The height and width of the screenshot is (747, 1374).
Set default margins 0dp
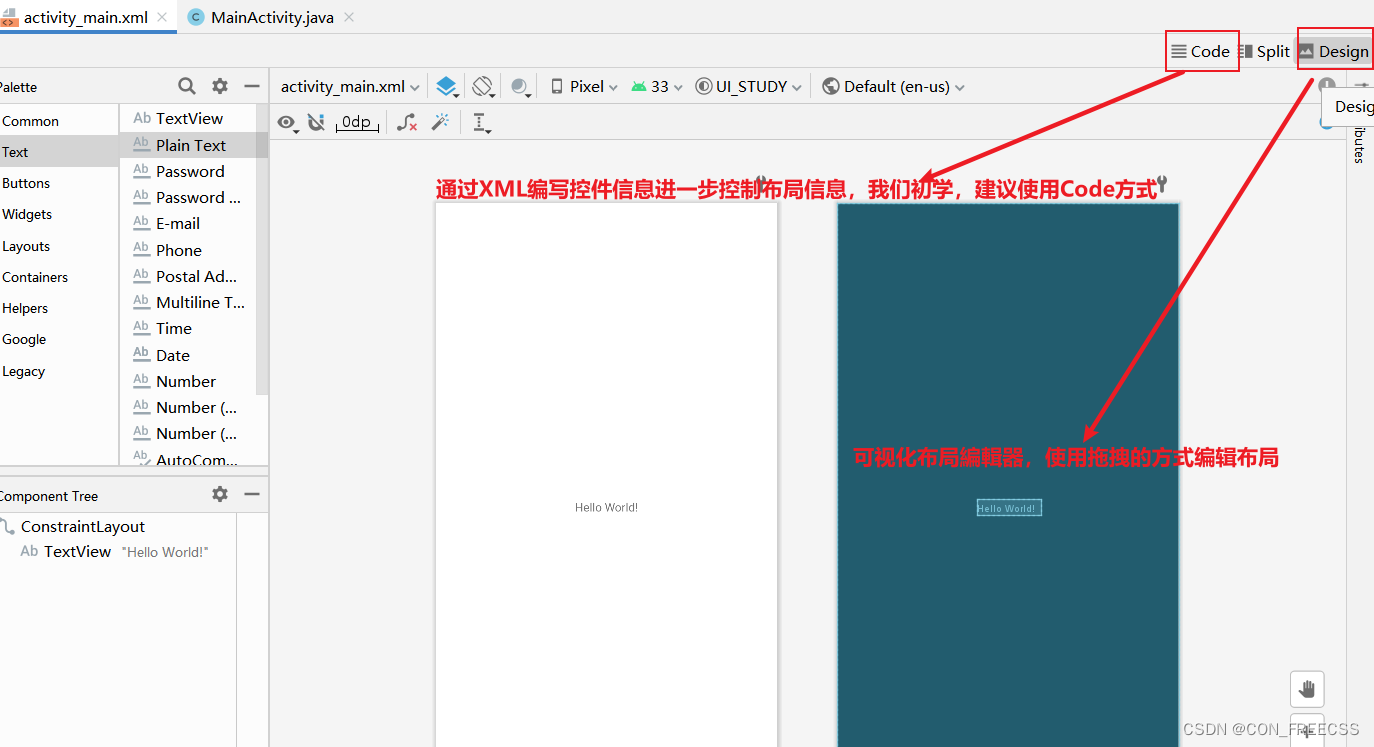[356, 123]
